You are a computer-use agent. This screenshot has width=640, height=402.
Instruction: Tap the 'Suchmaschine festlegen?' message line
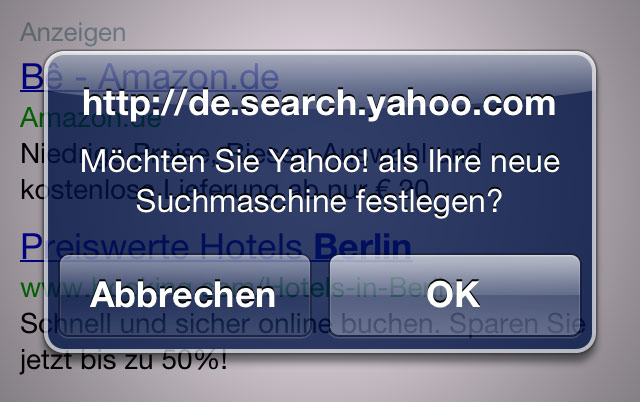pyautogui.click(x=319, y=201)
